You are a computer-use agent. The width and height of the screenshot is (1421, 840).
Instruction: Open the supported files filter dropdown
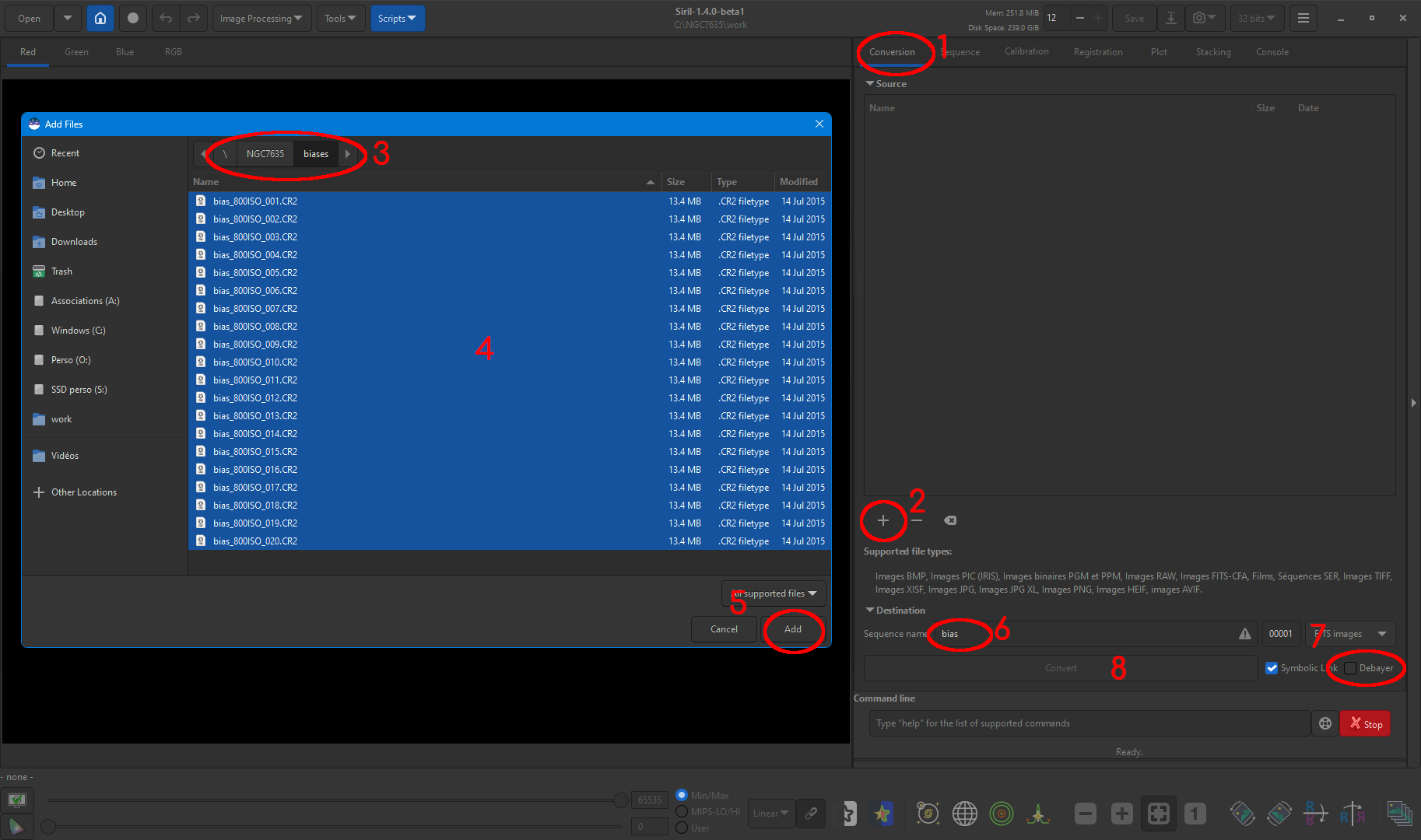774,593
